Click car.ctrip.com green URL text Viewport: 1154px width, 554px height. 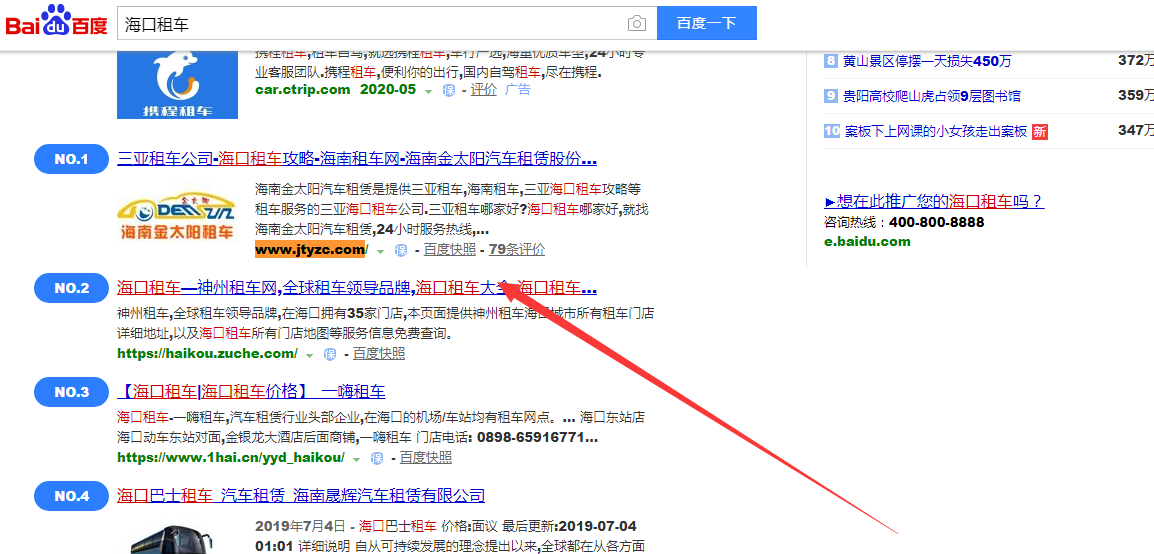(302, 90)
